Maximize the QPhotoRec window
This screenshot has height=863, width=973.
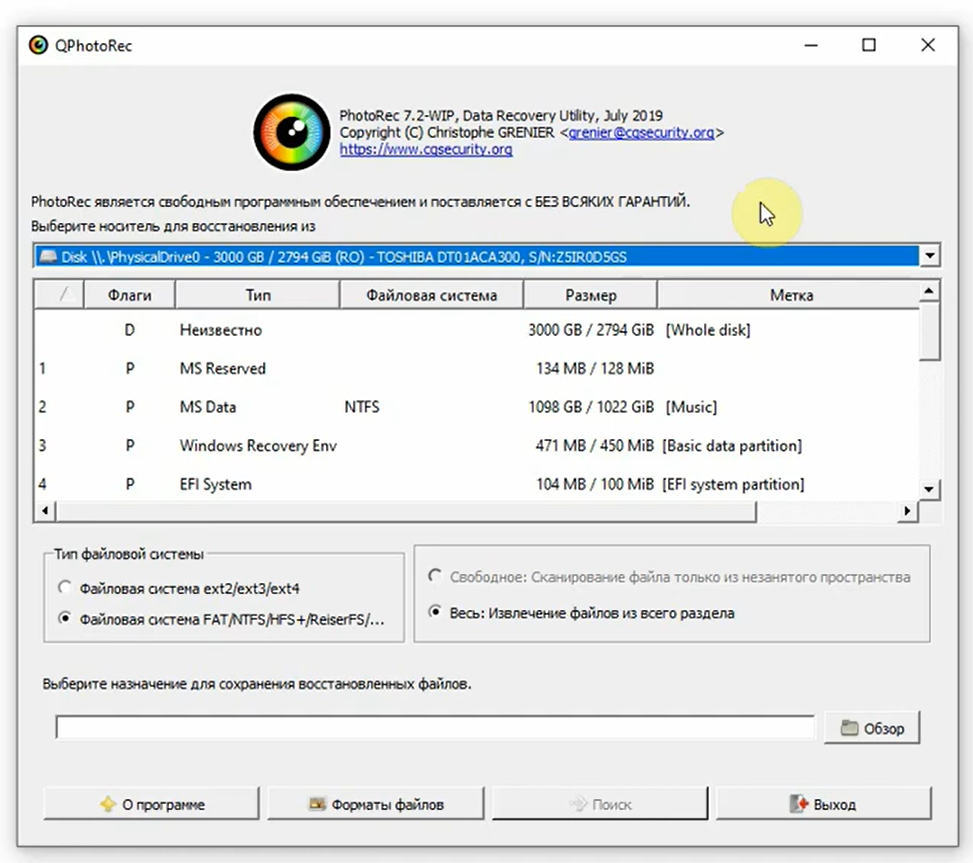coord(869,45)
